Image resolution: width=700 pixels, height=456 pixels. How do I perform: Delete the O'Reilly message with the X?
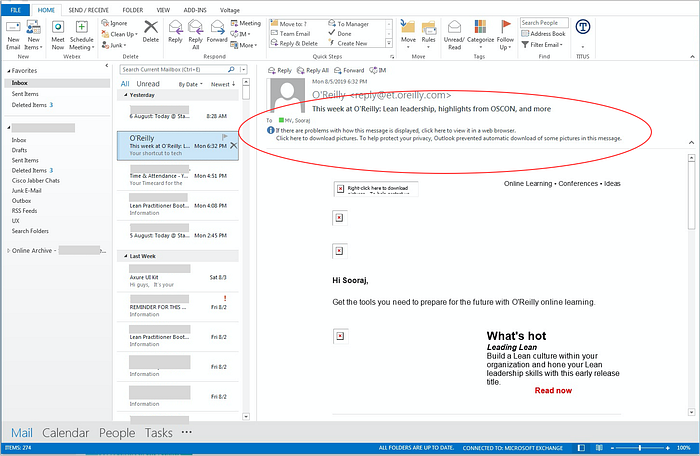pyautogui.click(x=234, y=146)
